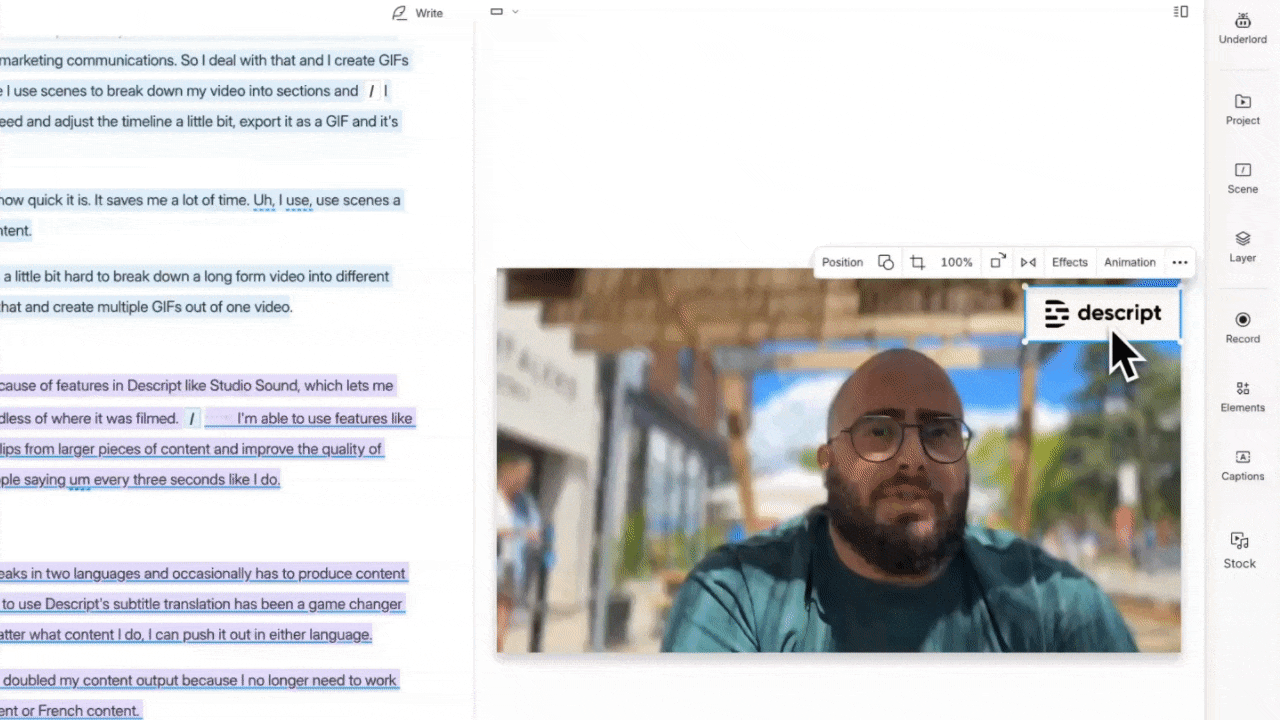Open the Underlord AI panel
This screenshot has width=1280, height=720.
pos(1242,27)
